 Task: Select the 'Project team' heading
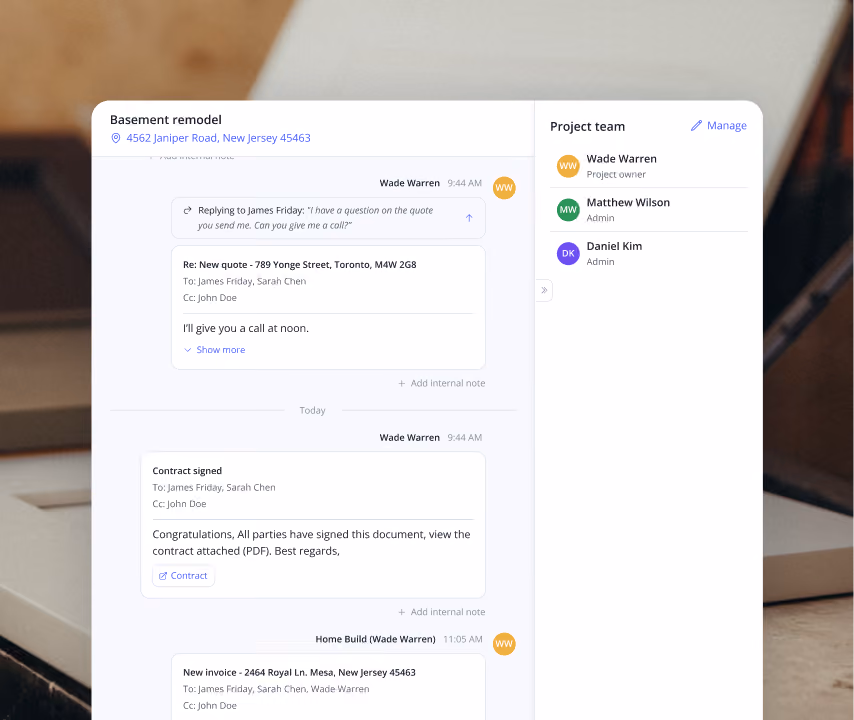point(587,126)
